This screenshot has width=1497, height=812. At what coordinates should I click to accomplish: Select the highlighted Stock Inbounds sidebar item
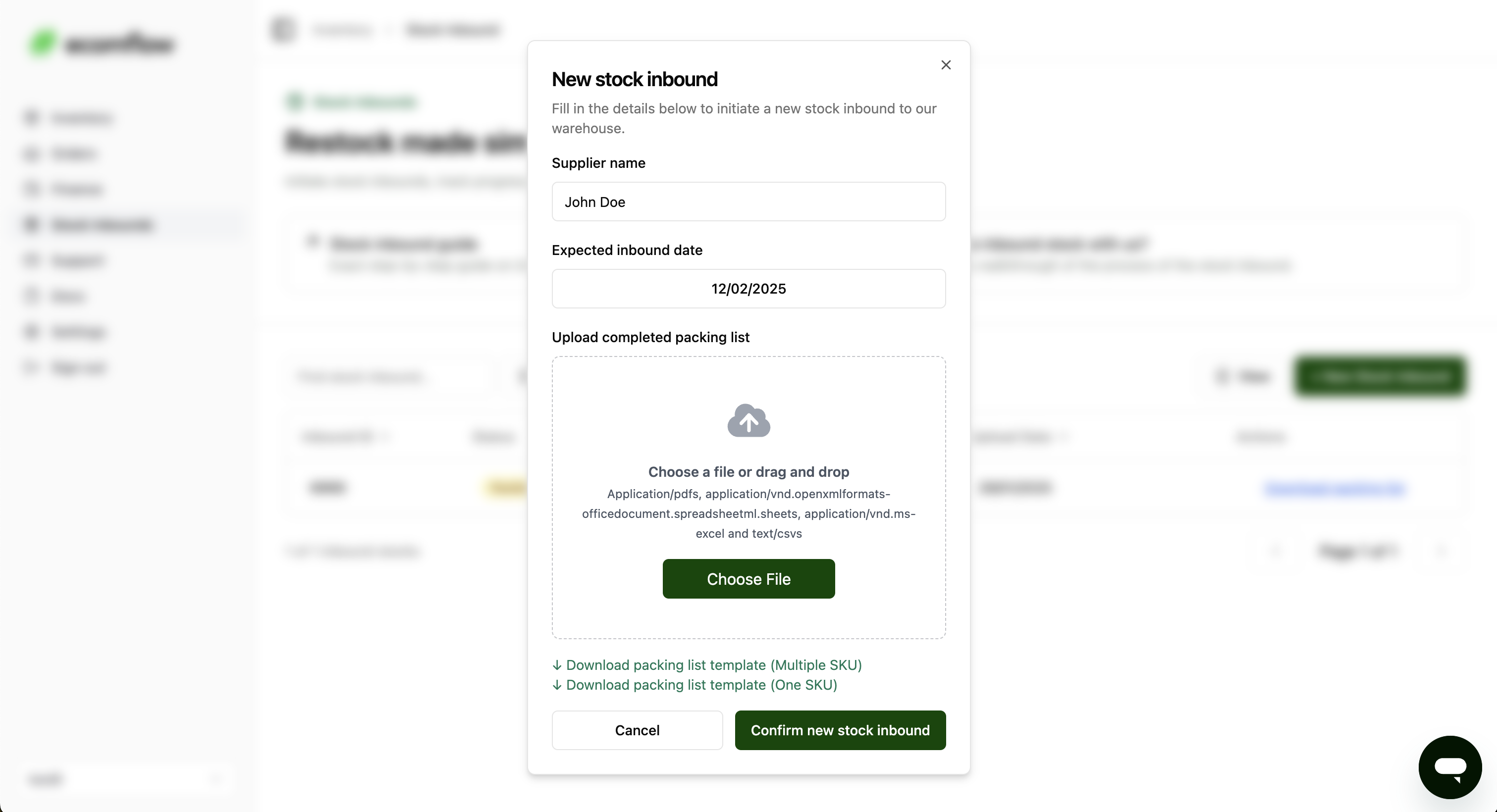point(102,225)
